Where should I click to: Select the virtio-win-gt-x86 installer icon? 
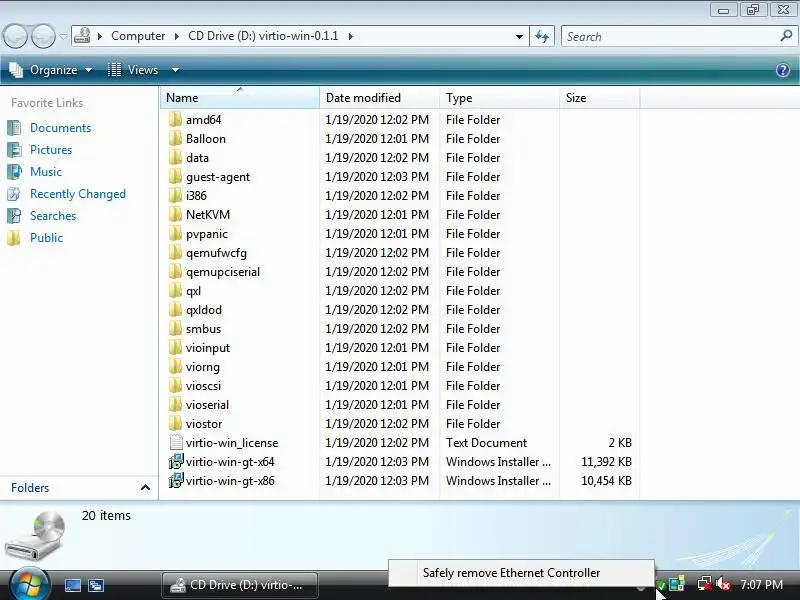coord(176,481)
